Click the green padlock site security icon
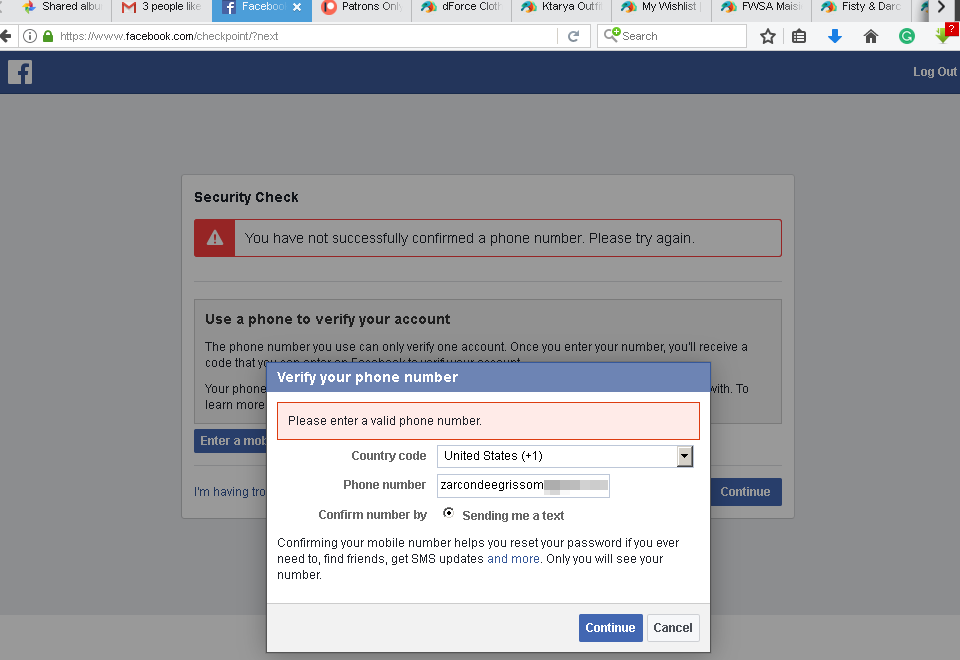The image size is (960, 660). [x=47, y=36]
